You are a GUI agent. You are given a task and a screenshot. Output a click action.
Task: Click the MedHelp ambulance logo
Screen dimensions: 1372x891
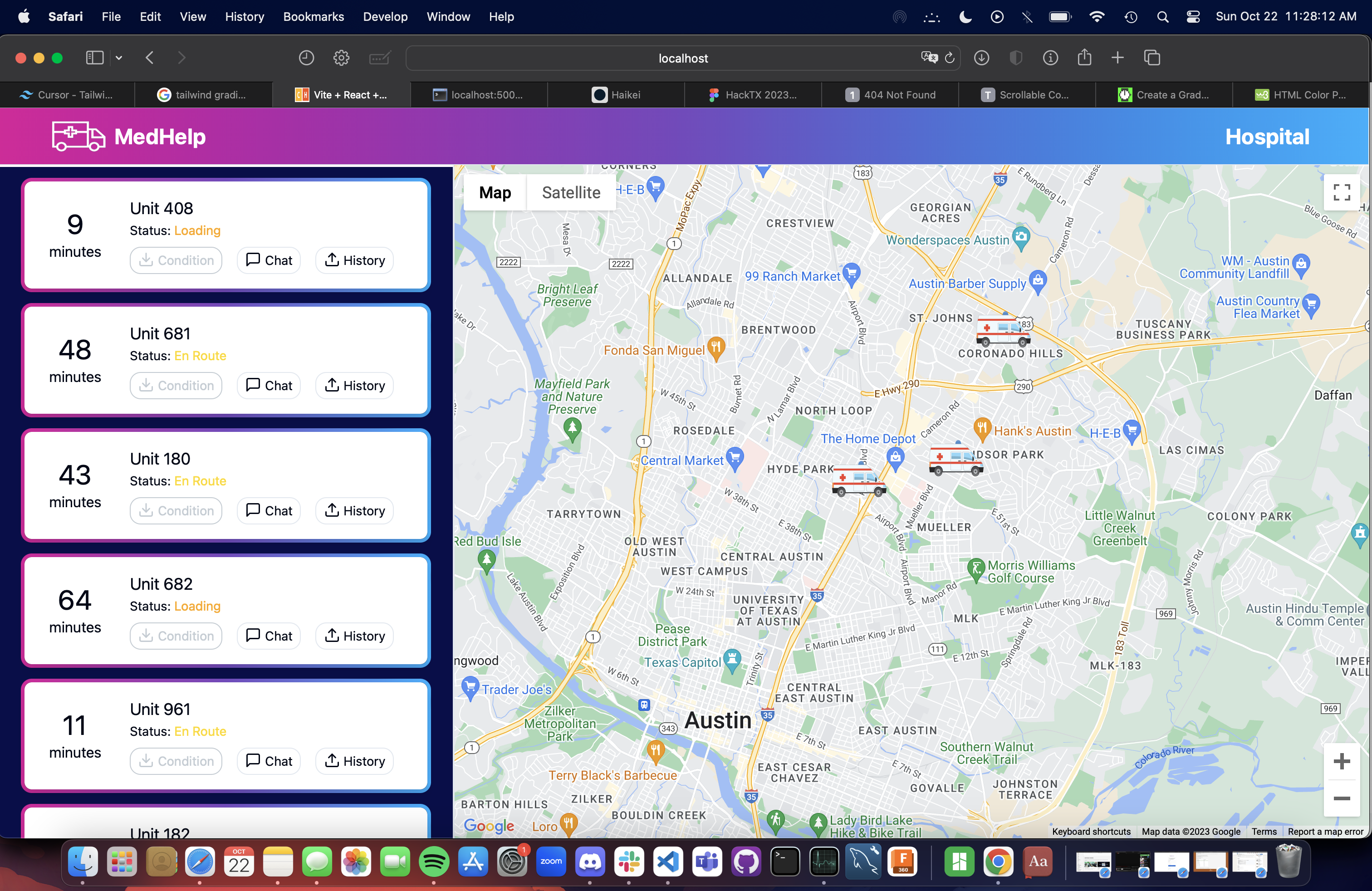tap(78, 137)
